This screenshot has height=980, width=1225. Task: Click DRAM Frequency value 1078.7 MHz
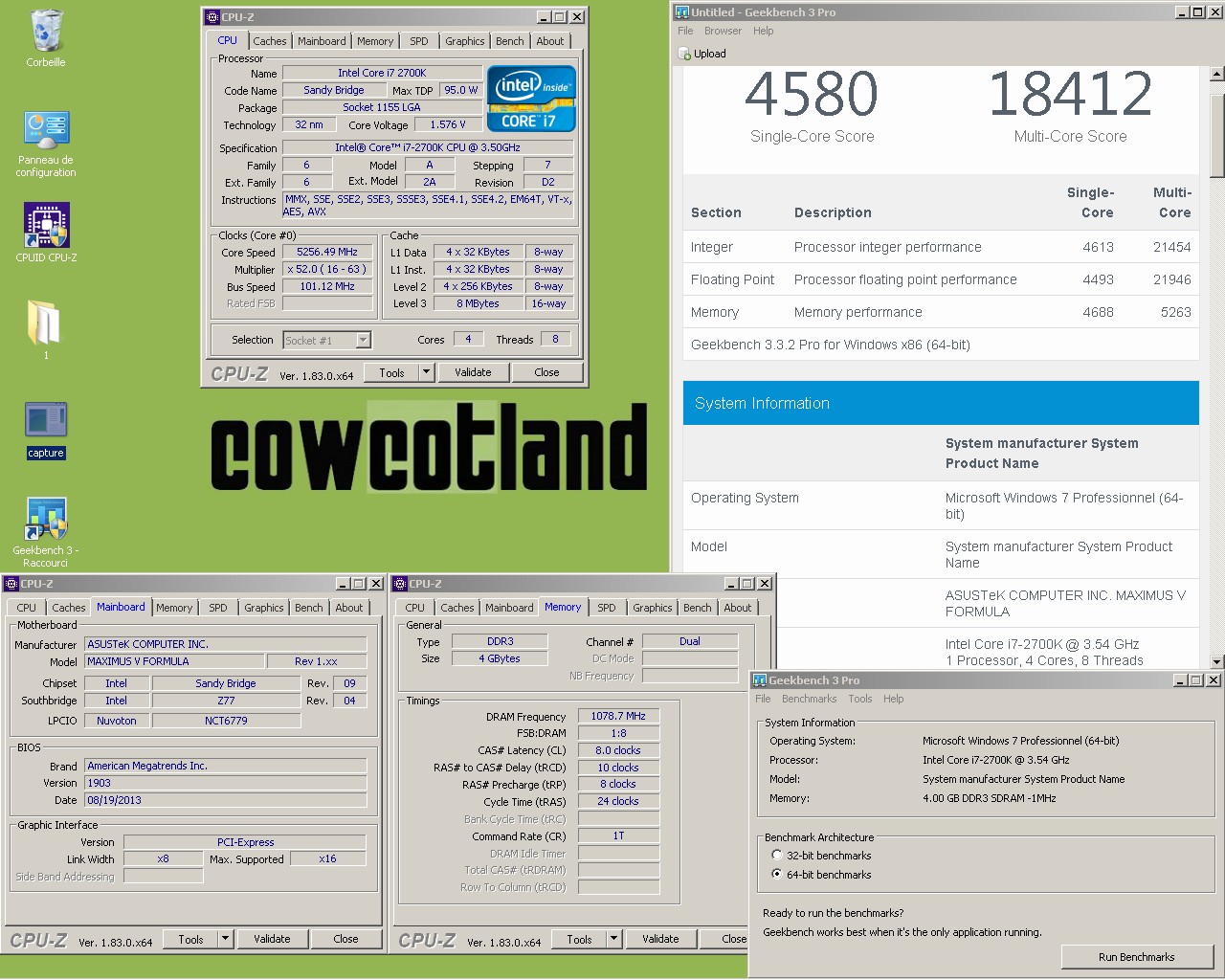(618, 716)
